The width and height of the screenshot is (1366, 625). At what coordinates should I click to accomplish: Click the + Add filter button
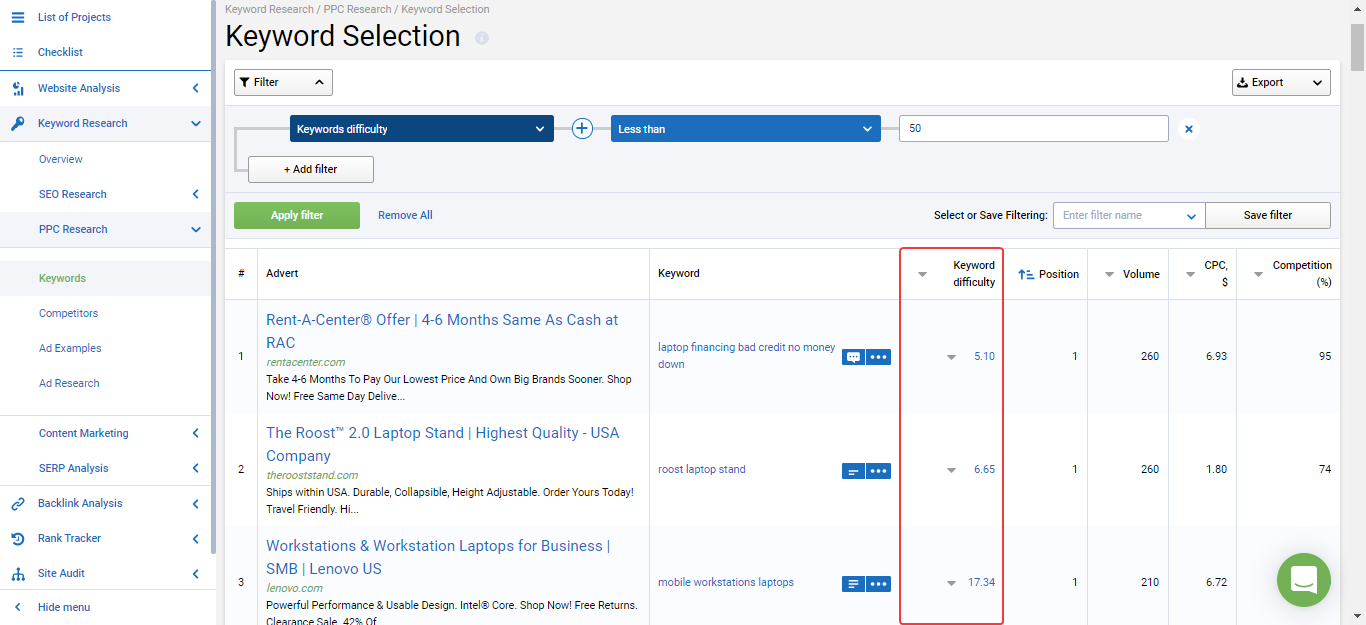pyautogui.click(x=311, y=169)
